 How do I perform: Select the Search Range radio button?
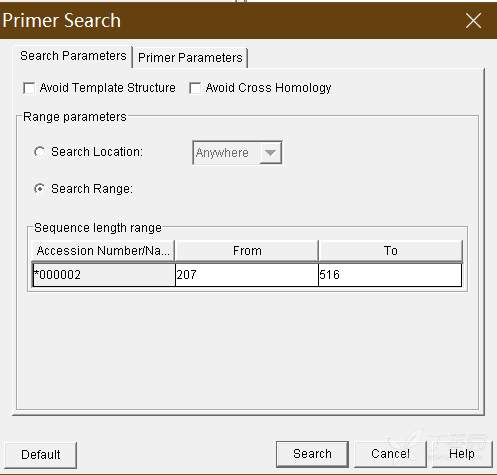tap(39, 189)
